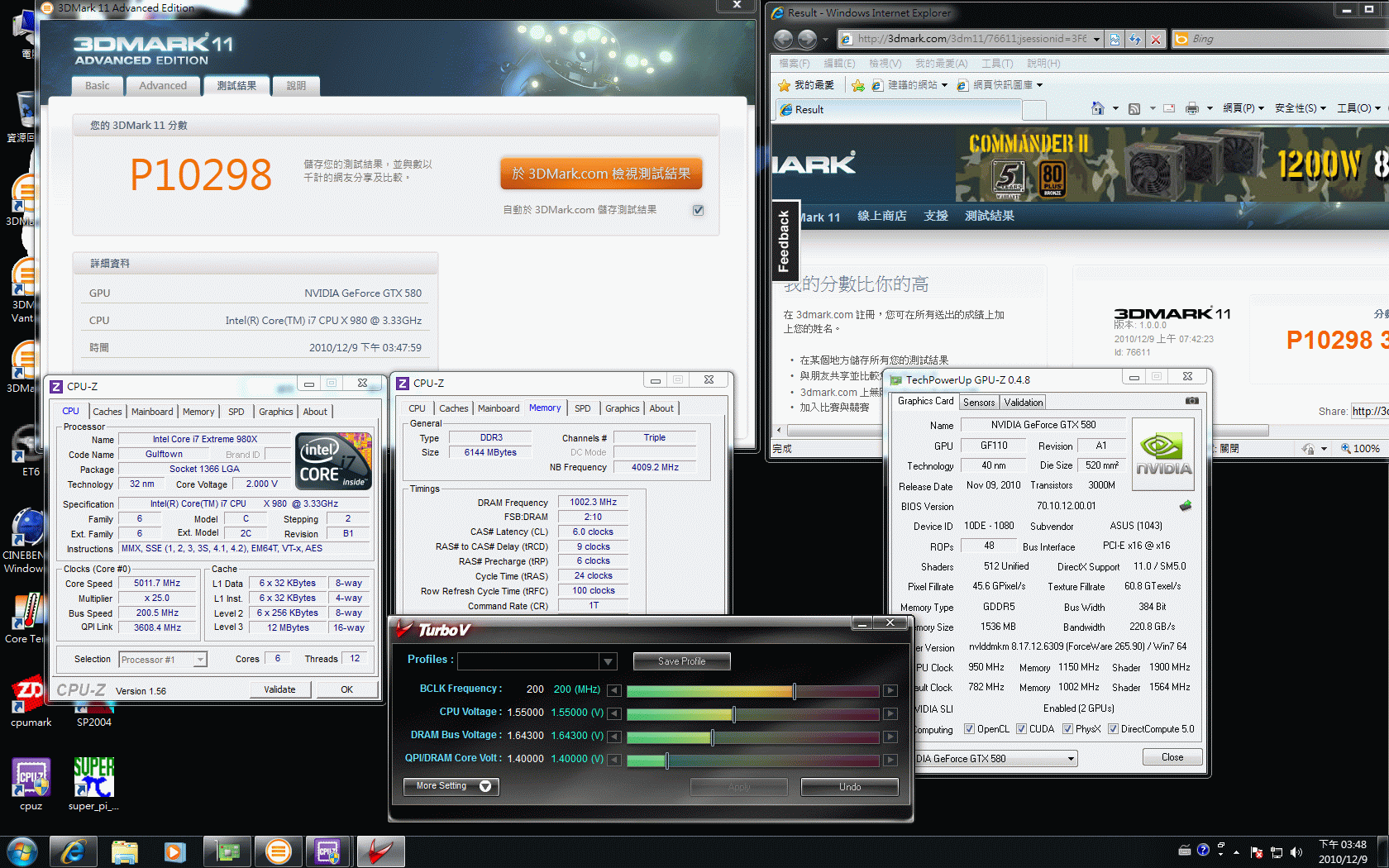This screenshot has height=868, width=1389.
Task: Click Internet Explorer in the taskbar
Action: tap(74, 851)
